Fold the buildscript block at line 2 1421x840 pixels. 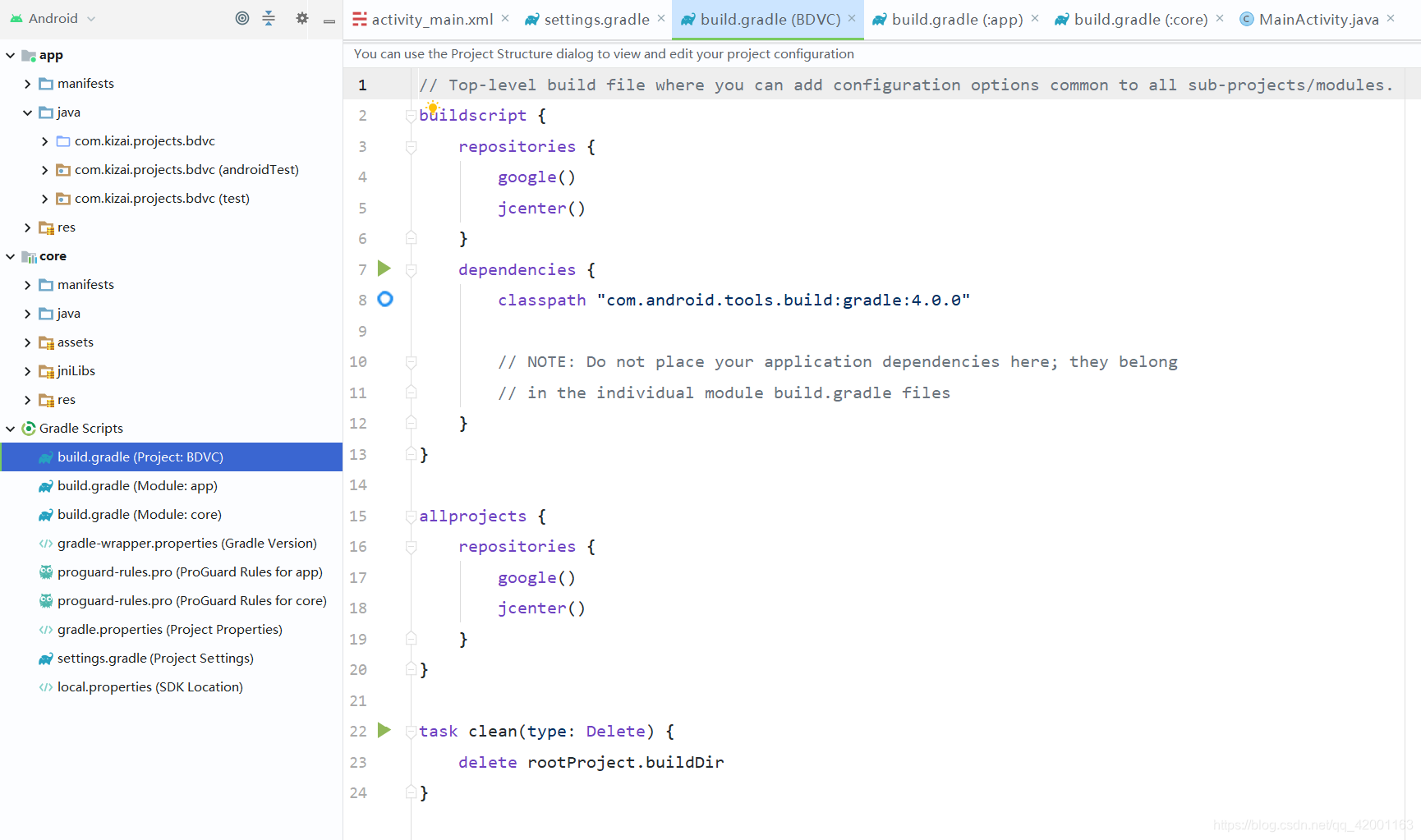[411, 116]
